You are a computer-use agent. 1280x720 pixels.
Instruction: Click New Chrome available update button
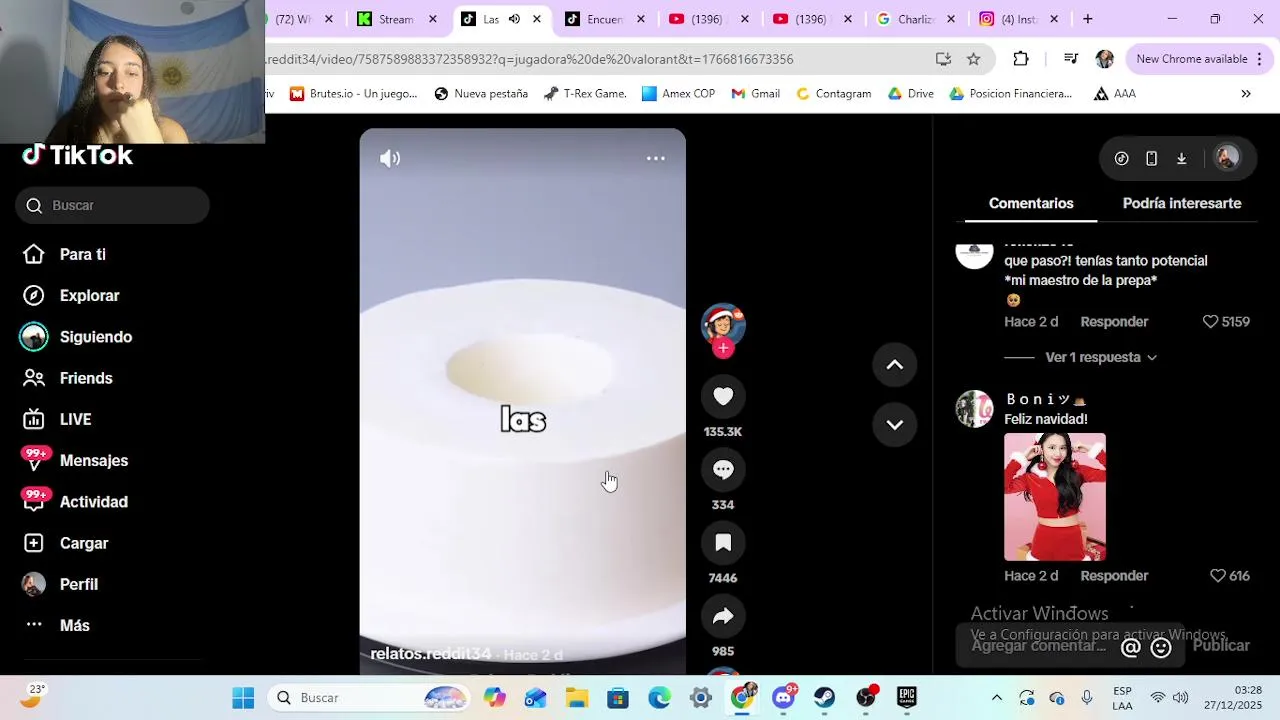[1198, 59]
